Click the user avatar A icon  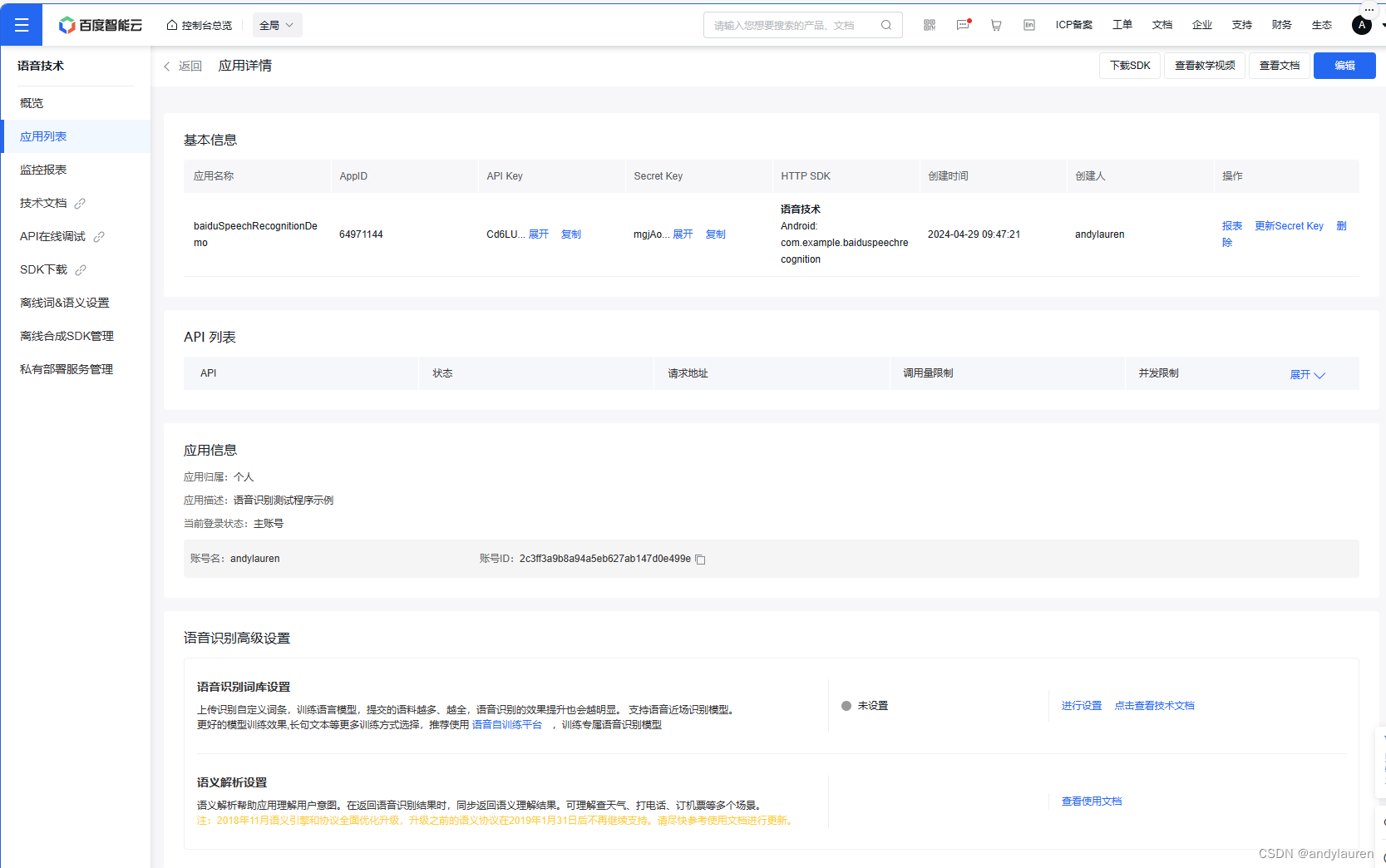click(1362, 26)
